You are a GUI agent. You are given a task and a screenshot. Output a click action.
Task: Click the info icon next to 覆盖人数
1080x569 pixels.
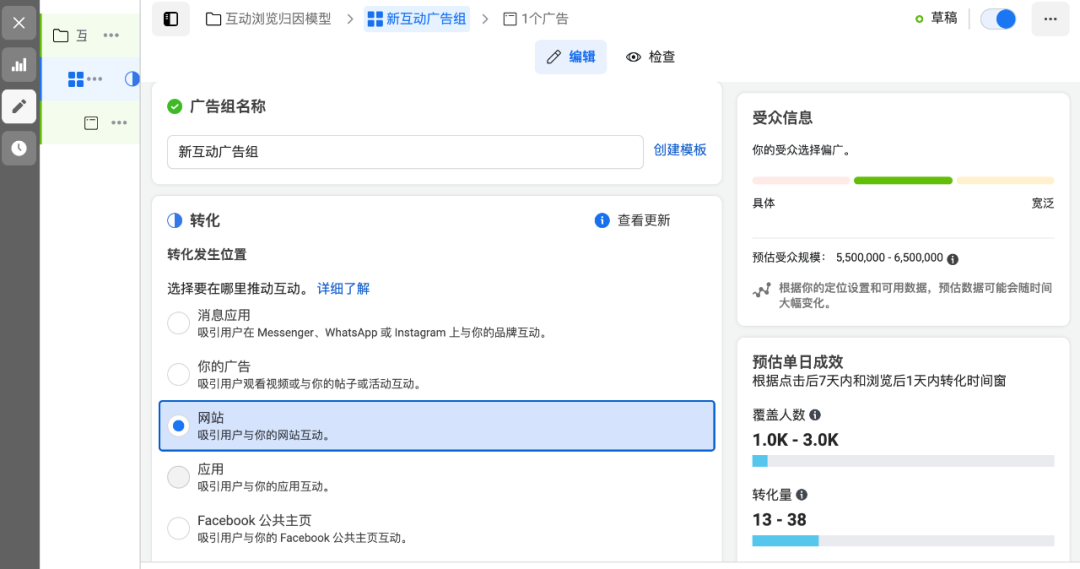coord(815,414)
